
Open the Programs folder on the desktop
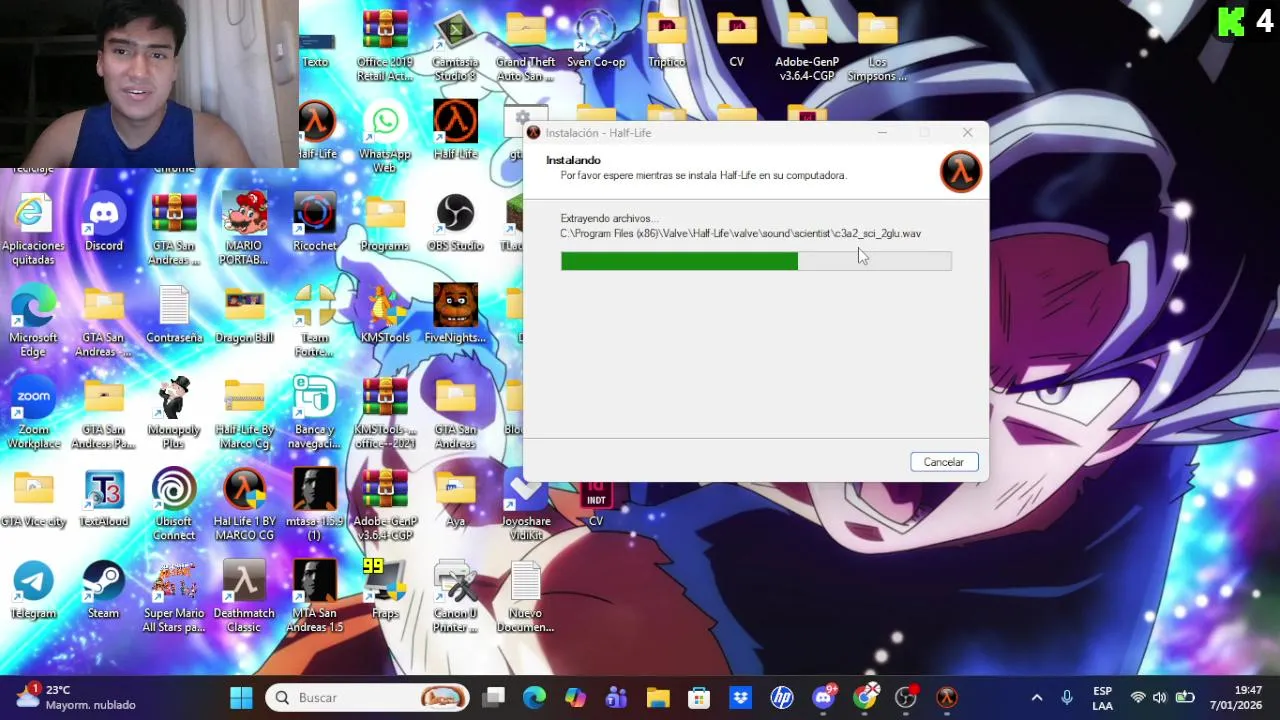[x=385, y=224]
